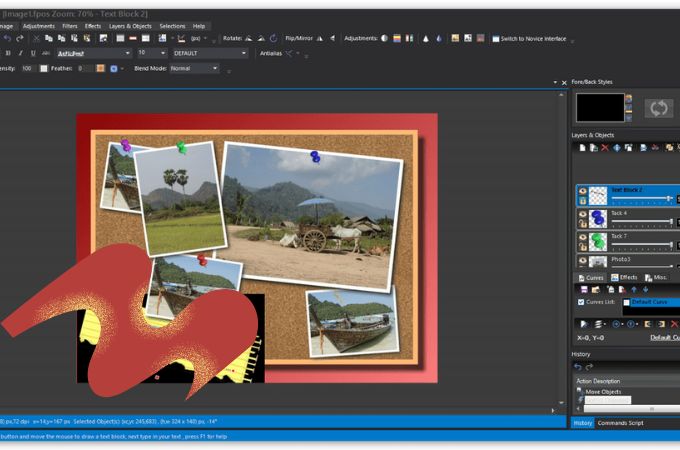Hide the Photo3 layer
Viewport: 680px width, 450px height.
583,260
